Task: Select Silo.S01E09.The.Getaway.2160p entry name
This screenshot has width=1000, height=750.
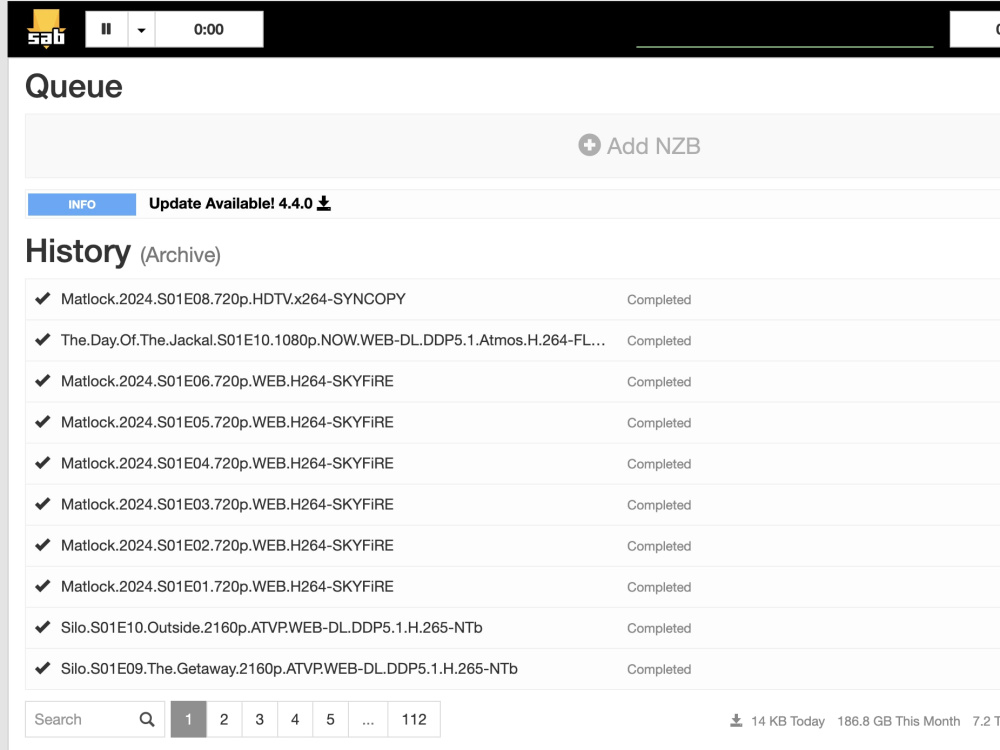Action: pos(289,668)
